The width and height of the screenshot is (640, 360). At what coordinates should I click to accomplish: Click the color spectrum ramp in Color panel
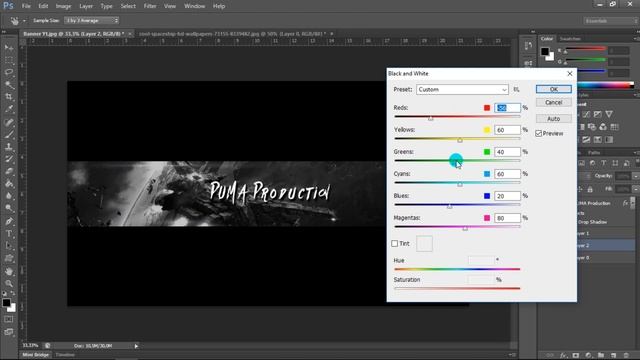[x=606, y=85]
